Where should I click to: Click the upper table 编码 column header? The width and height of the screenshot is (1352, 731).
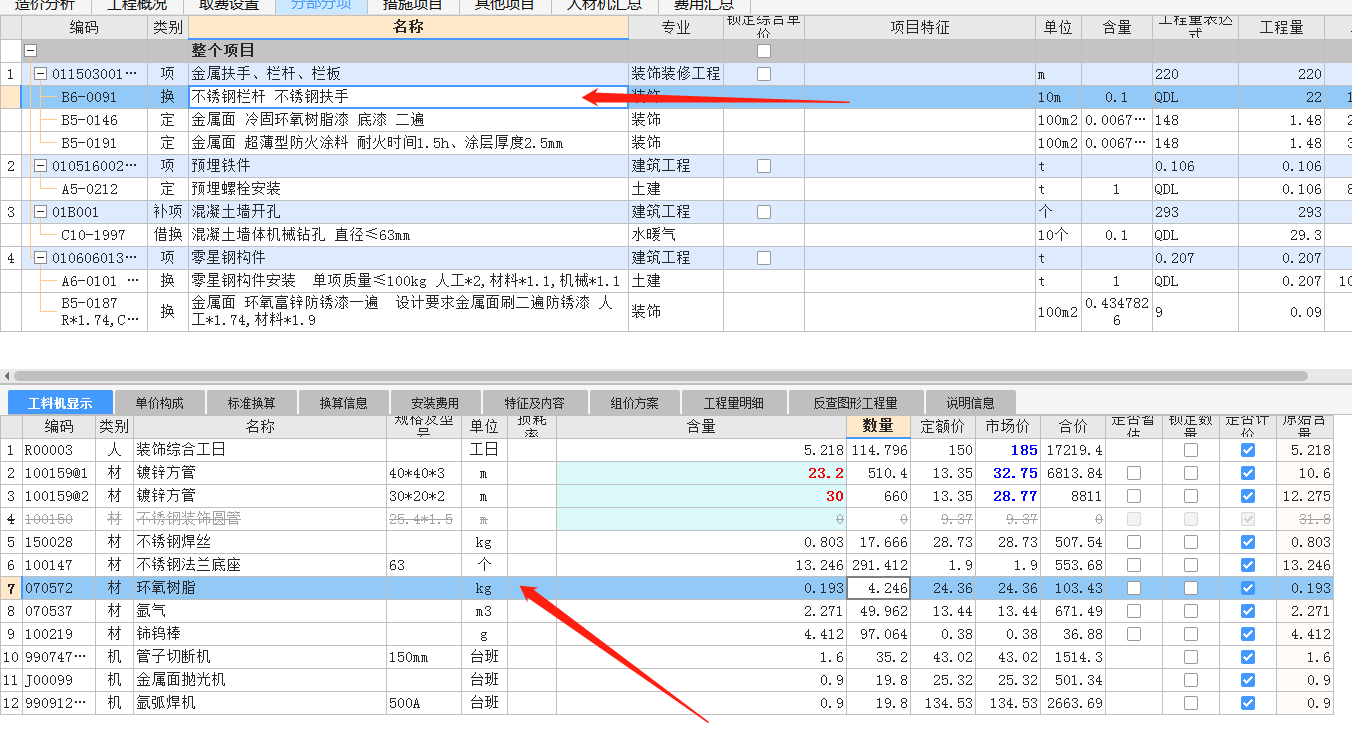pyautogui.click(x=84, y=27)
